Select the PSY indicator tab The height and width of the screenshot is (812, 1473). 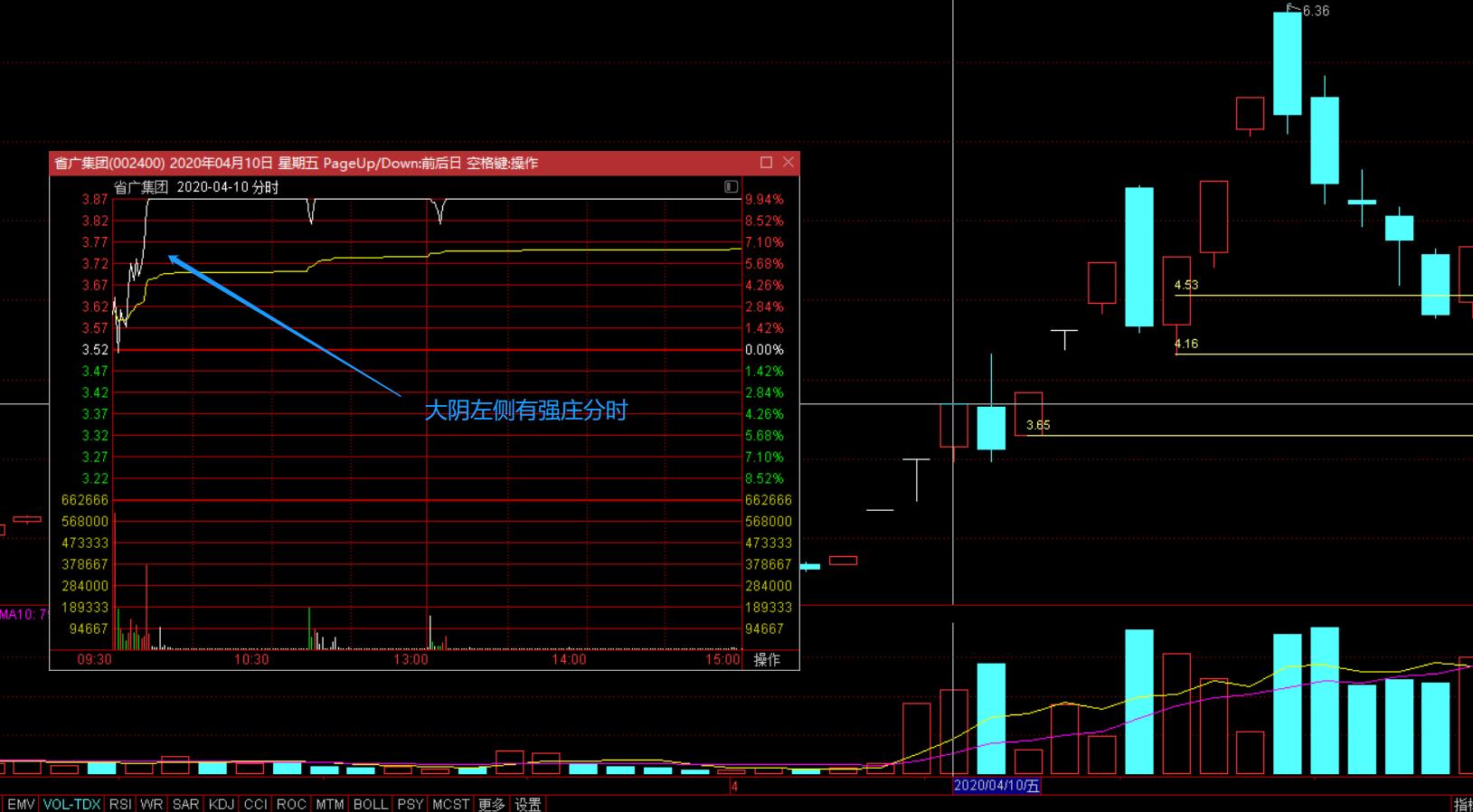[x=410, y=804]
